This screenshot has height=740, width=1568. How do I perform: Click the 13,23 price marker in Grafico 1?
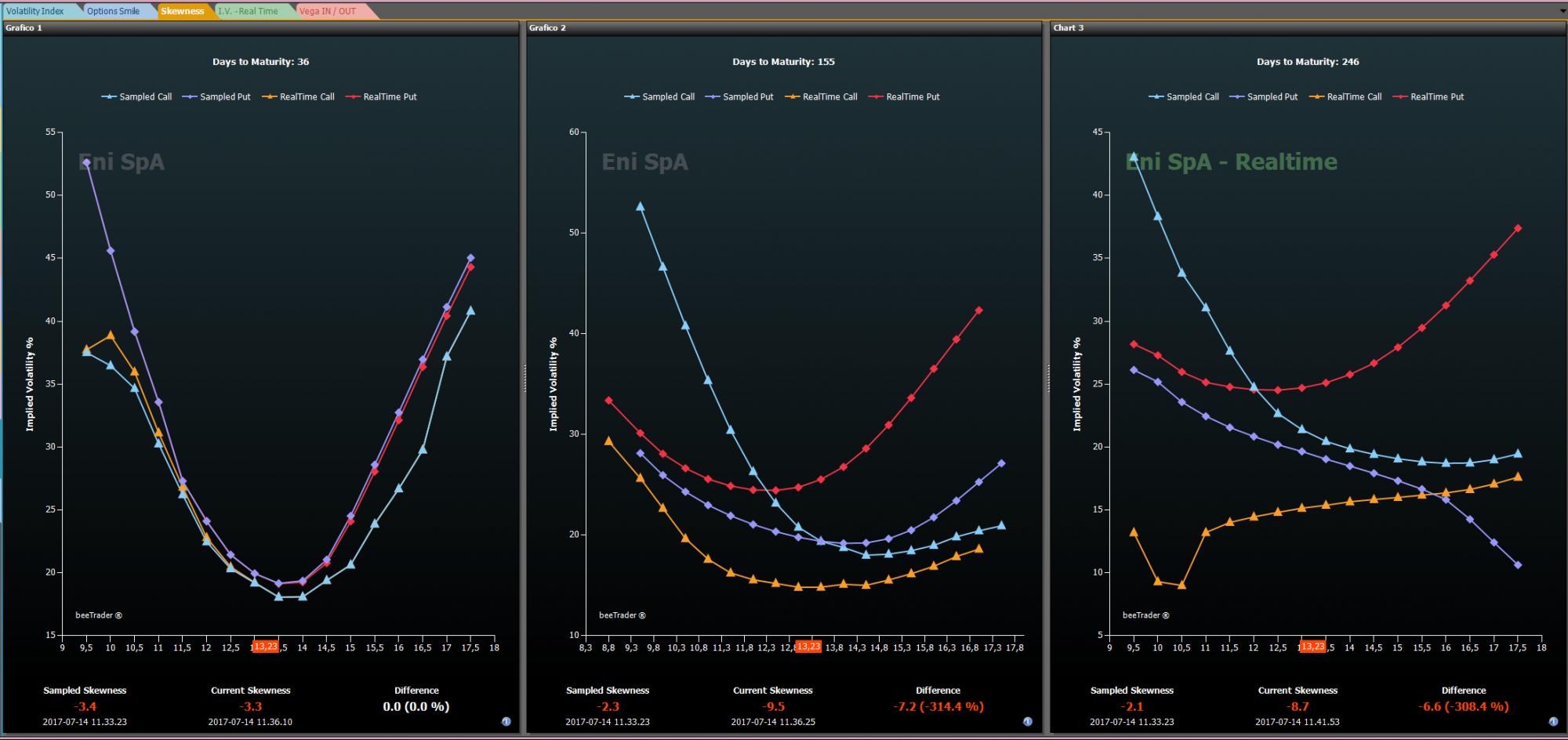(x=265, y=647)
